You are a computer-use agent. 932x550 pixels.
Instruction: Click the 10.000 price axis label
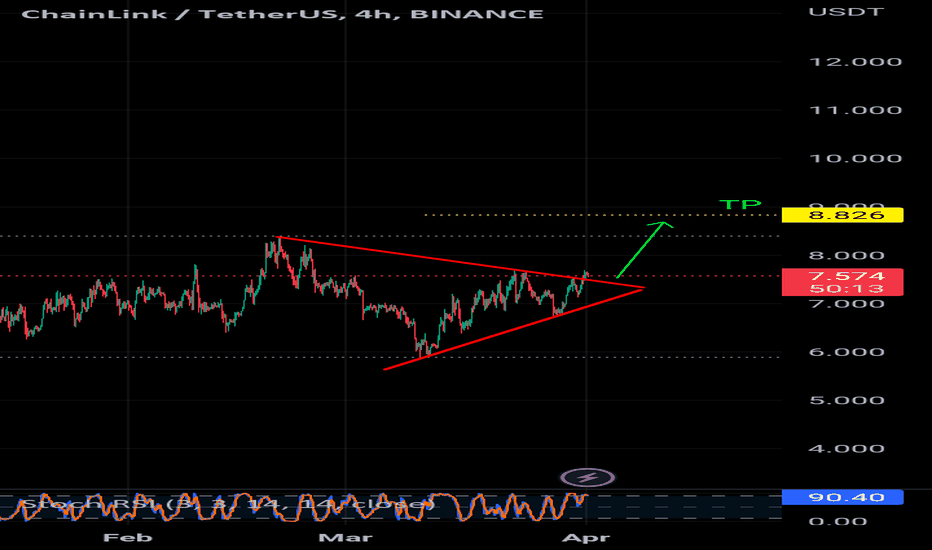(855, 158)
